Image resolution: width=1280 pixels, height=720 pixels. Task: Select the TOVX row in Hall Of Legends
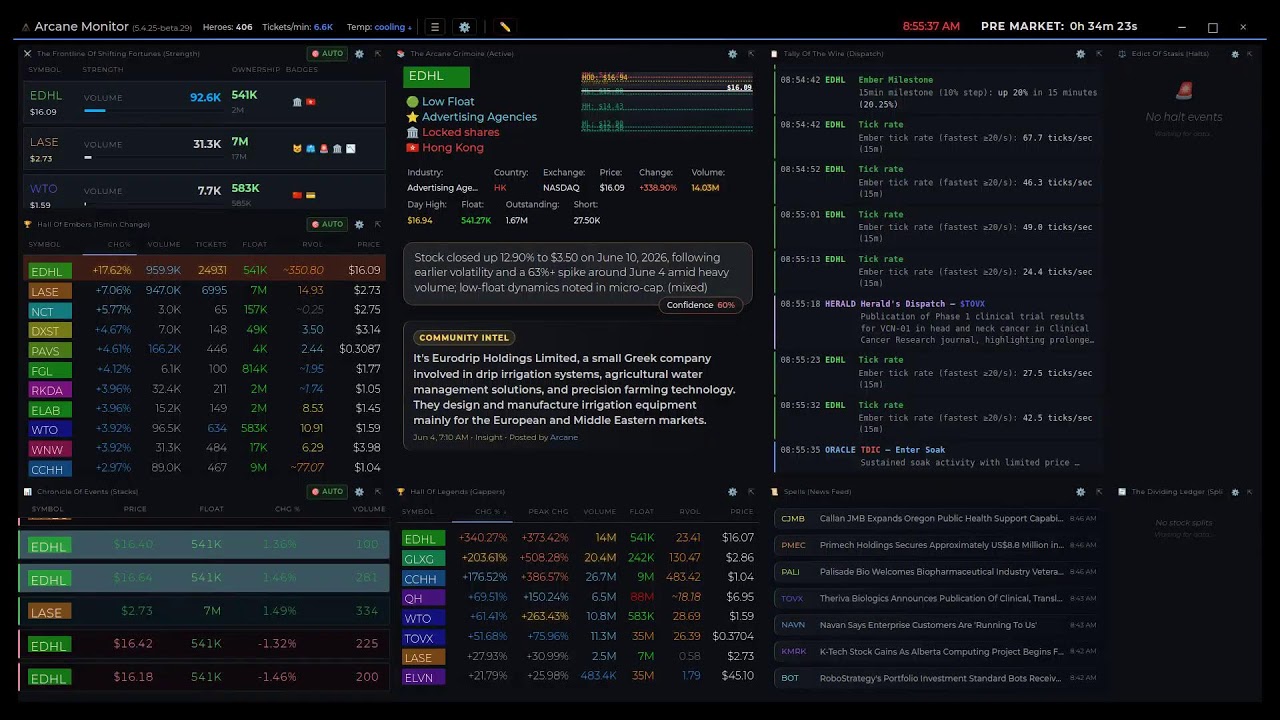[x=578, y=637]
